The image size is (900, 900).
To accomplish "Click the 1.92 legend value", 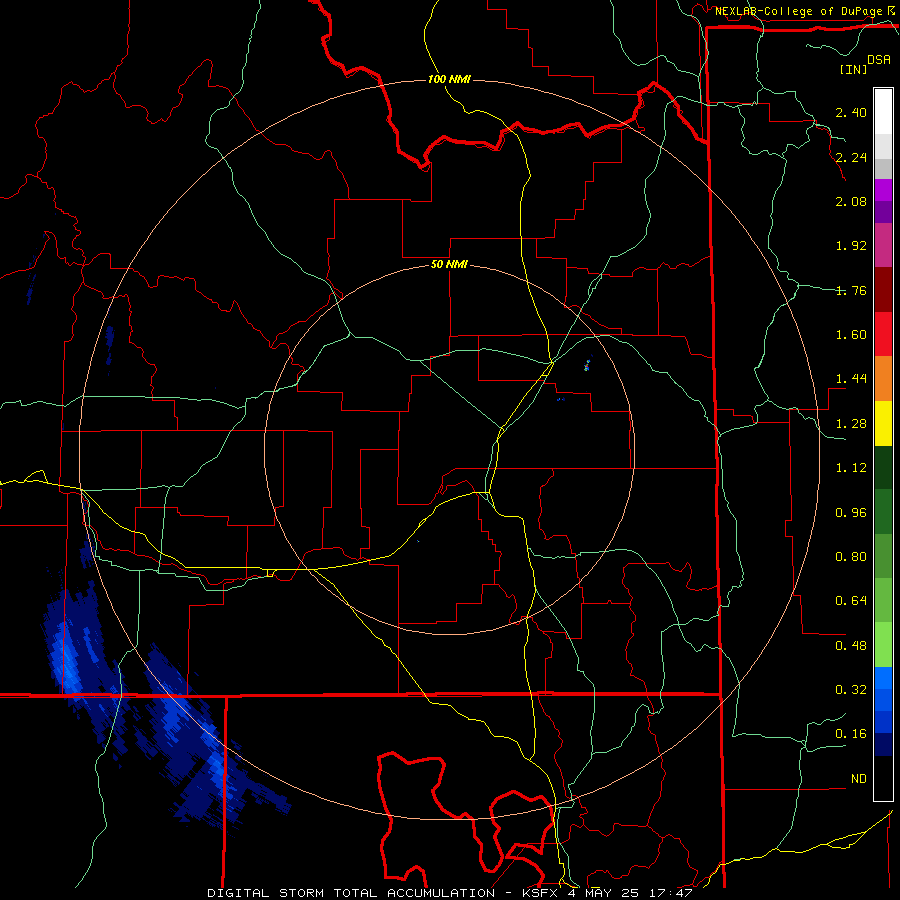I will click(x=851, y=246).
